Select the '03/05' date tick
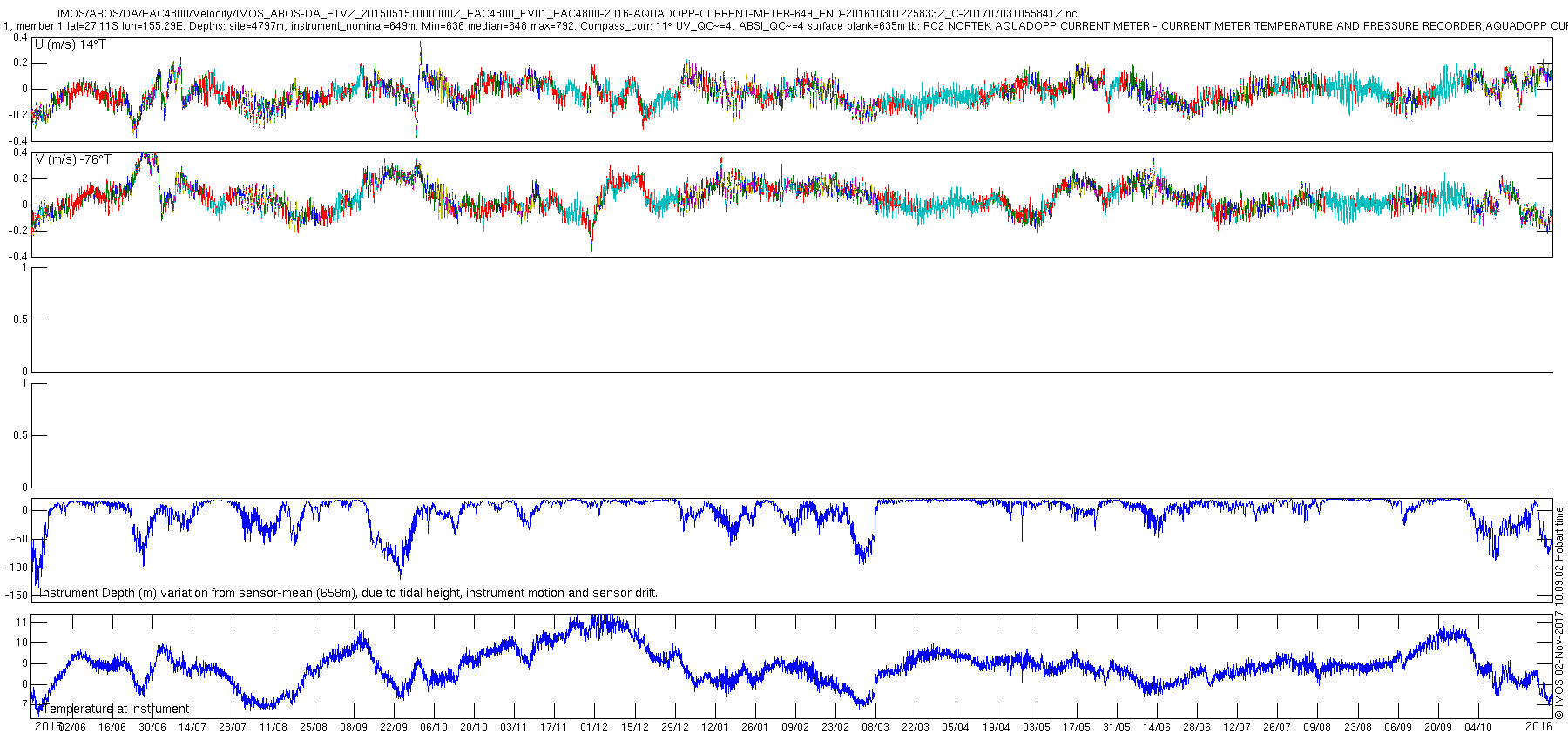Screen dimensions: 1568x740 pyautogui.click(x=1037, y=728)
